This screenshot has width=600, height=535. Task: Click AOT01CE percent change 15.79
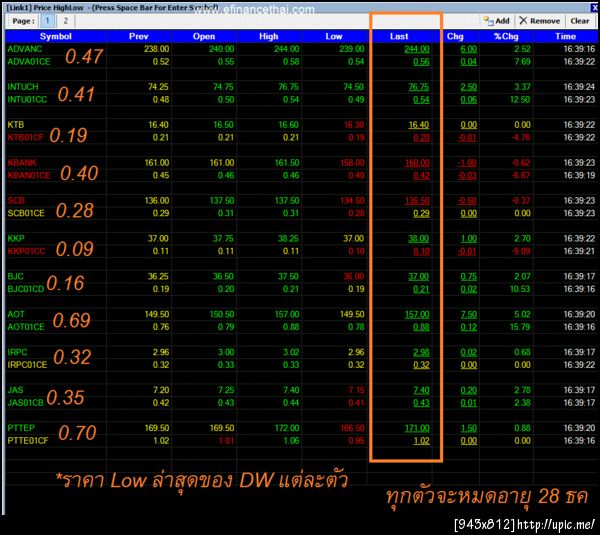(520, 327)
